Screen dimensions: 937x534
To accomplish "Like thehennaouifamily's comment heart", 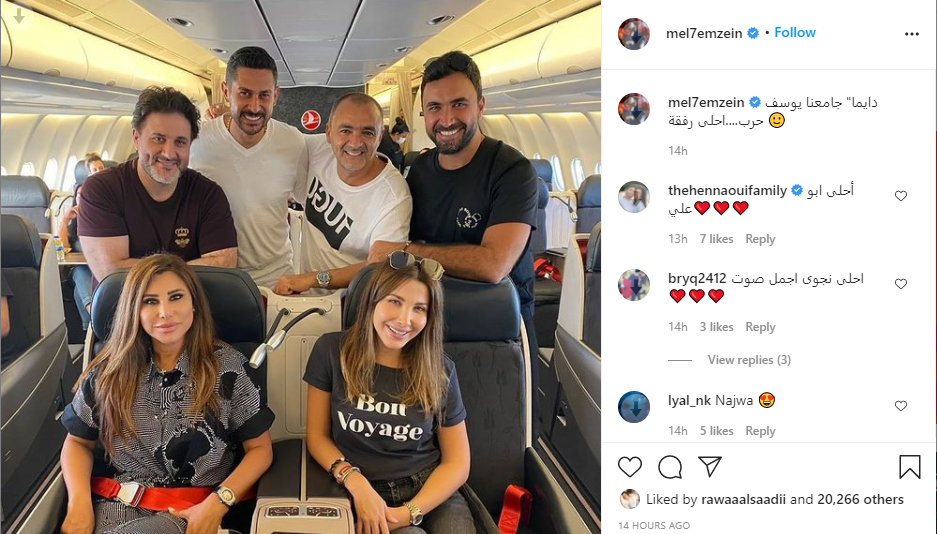I will click(x=901, y=196).
